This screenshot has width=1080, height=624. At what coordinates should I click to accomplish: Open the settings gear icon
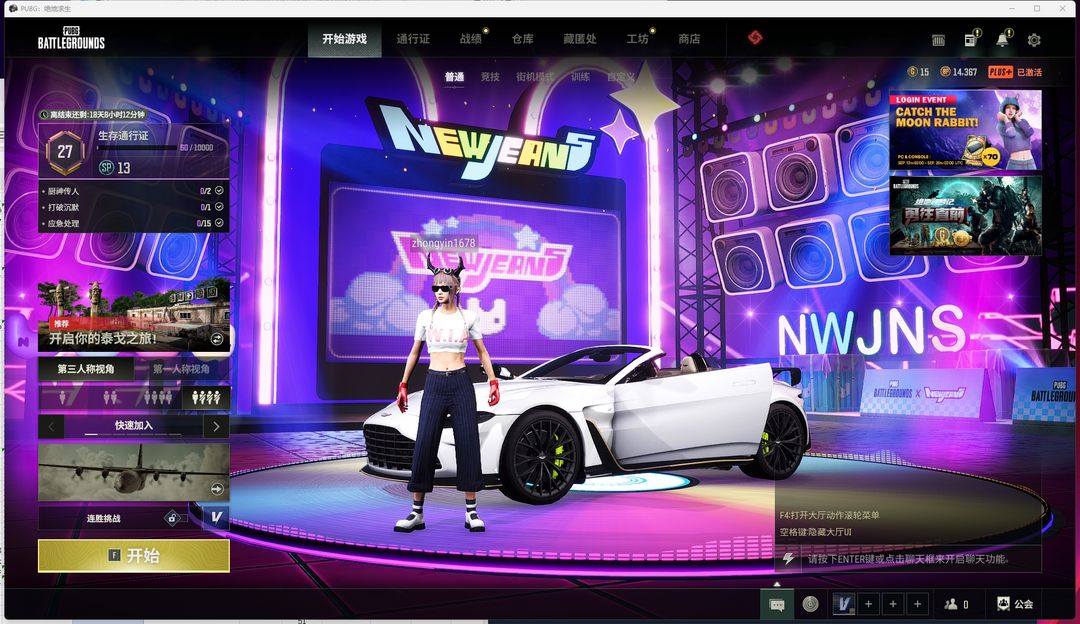pos(1034,40)
